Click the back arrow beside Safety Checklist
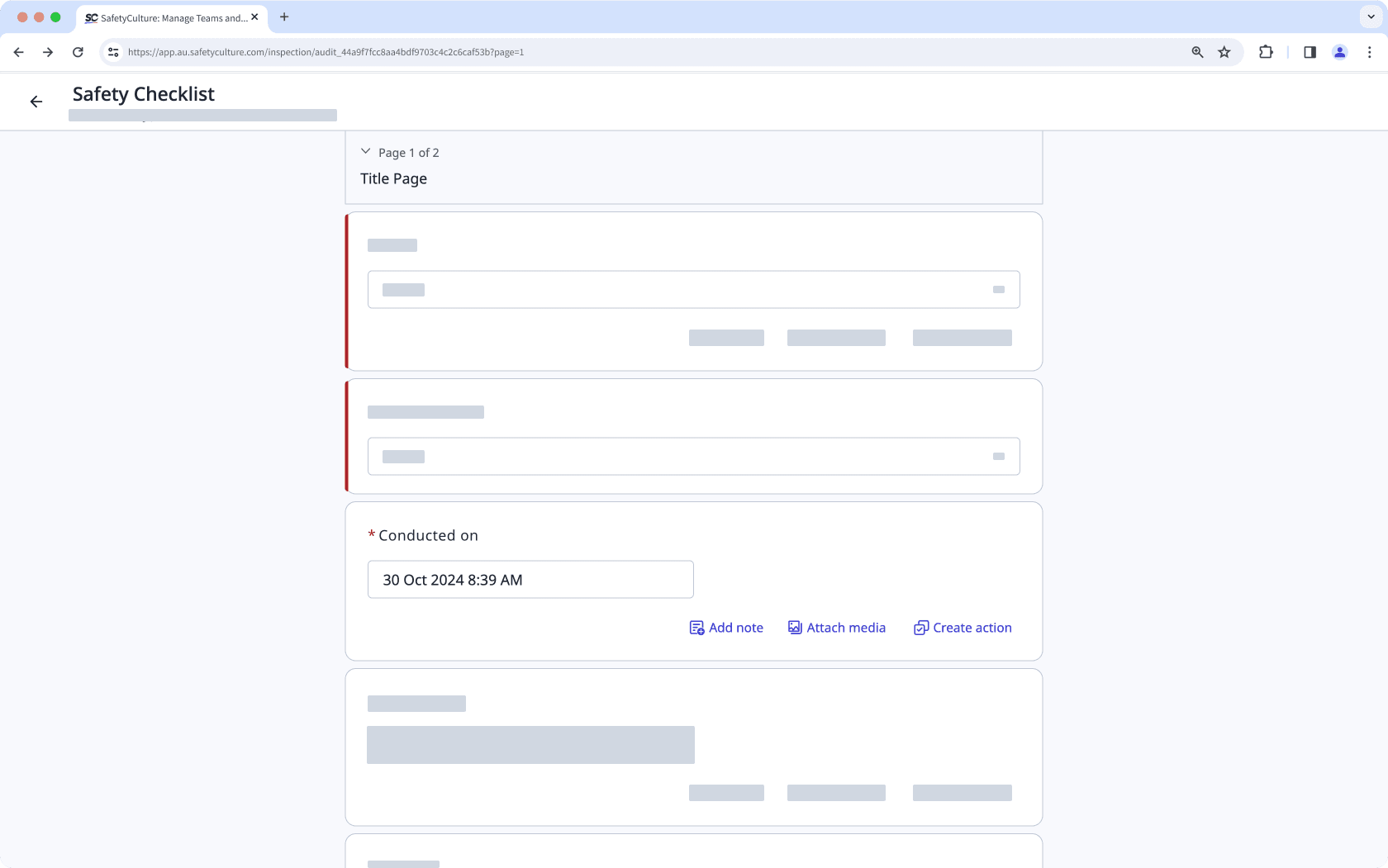The image size is (1388, 868). pyautogui.click(x=36, y=102)
